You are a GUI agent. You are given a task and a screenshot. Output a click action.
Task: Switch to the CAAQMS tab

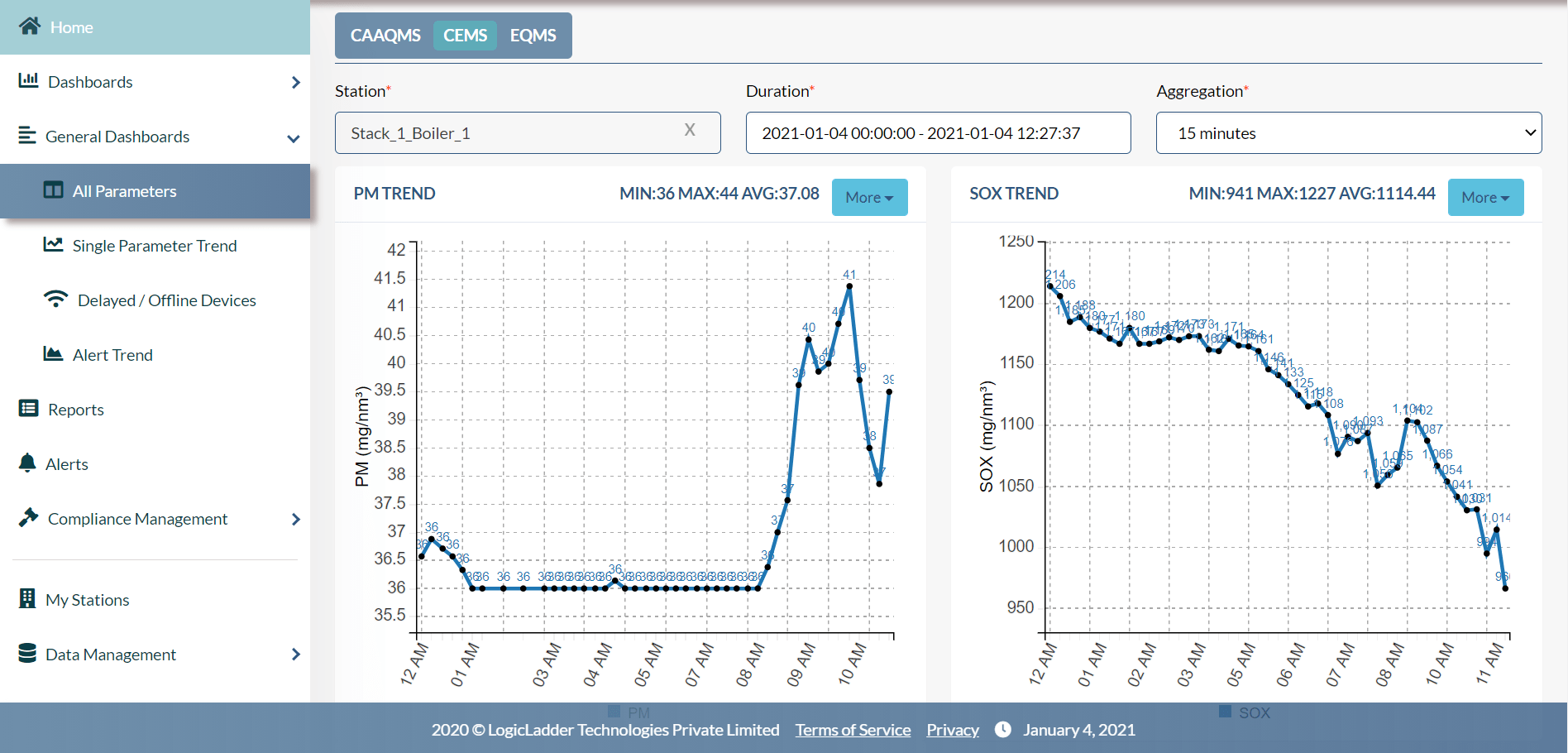(x=385, y=35)
